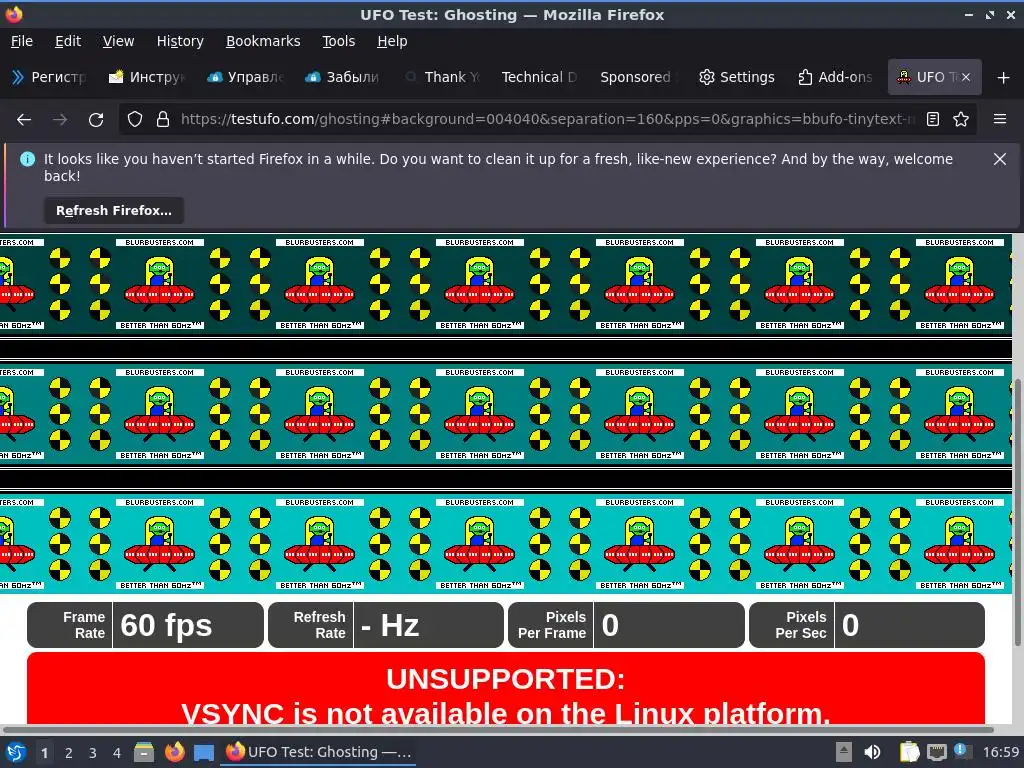Bookmark this page with star
1024x768 pixels.
961,120
